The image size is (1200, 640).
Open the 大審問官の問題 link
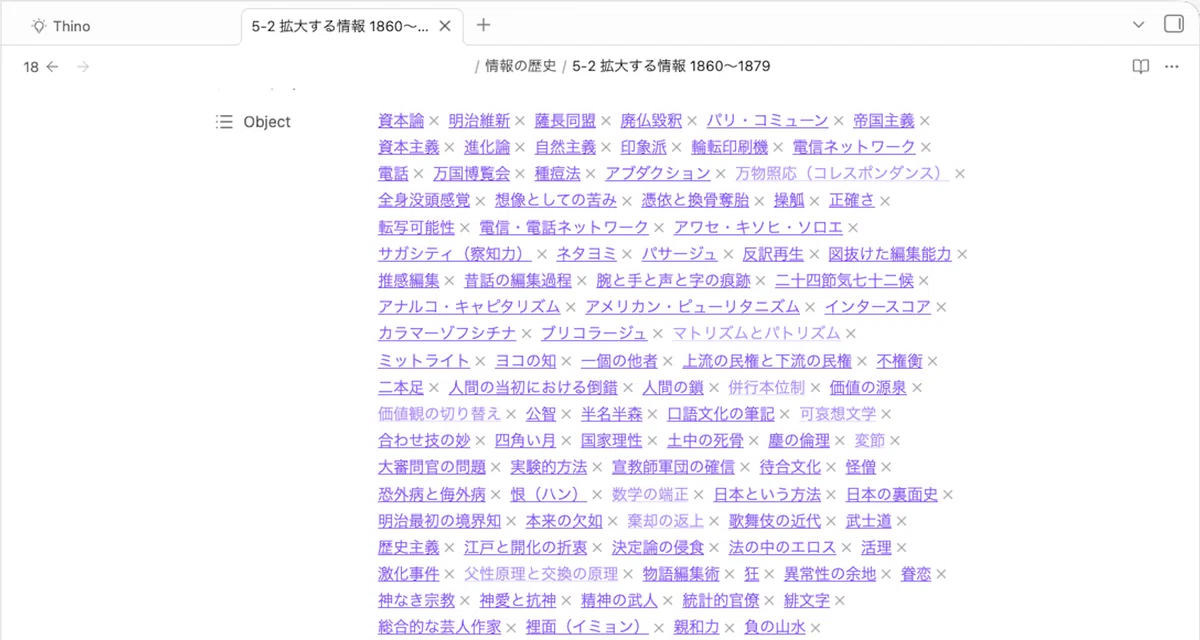tap(432, 467)
